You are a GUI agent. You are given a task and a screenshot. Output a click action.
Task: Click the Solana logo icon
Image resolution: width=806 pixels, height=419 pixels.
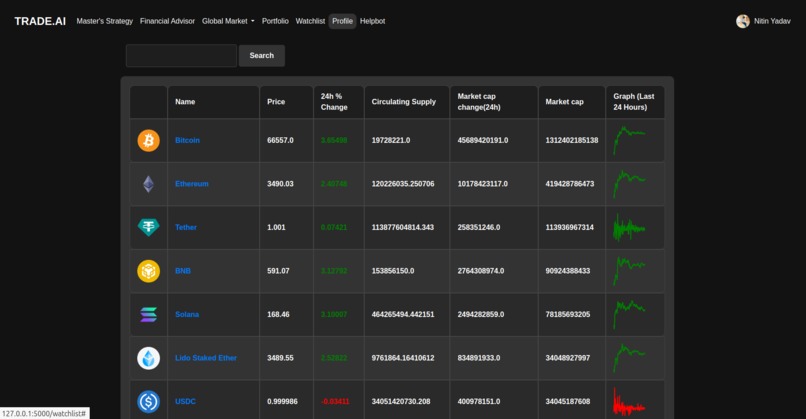tap(149, 315)
